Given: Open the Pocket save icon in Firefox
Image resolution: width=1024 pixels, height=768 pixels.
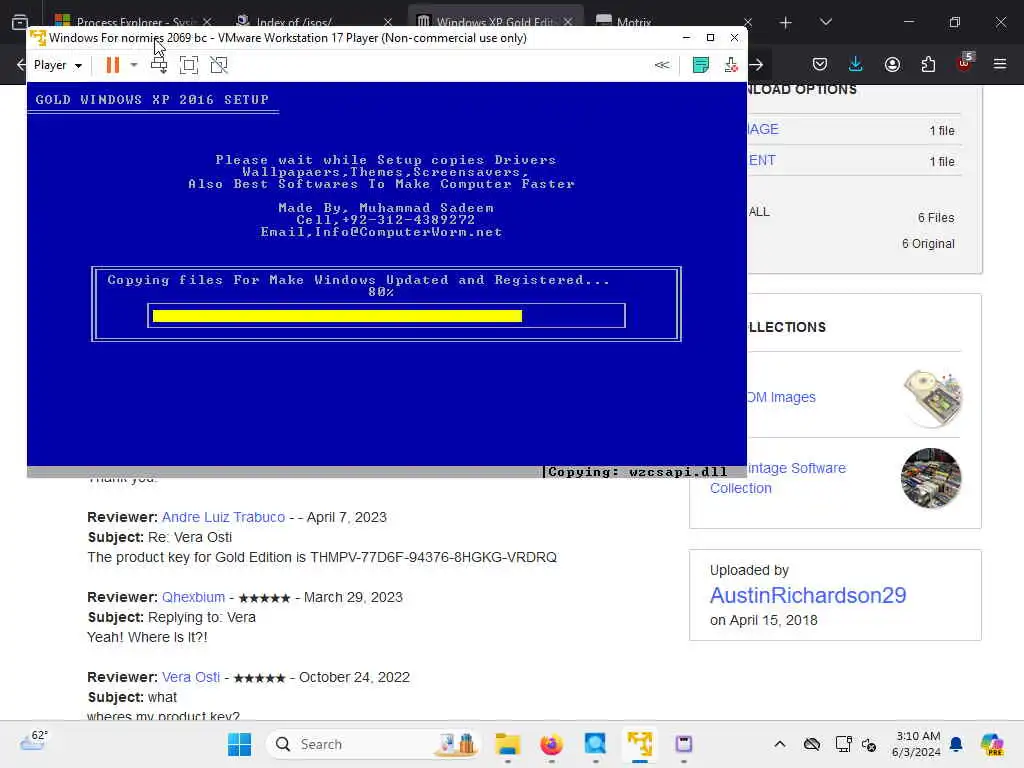Looking at the screenshot, I should coord(820,64).
